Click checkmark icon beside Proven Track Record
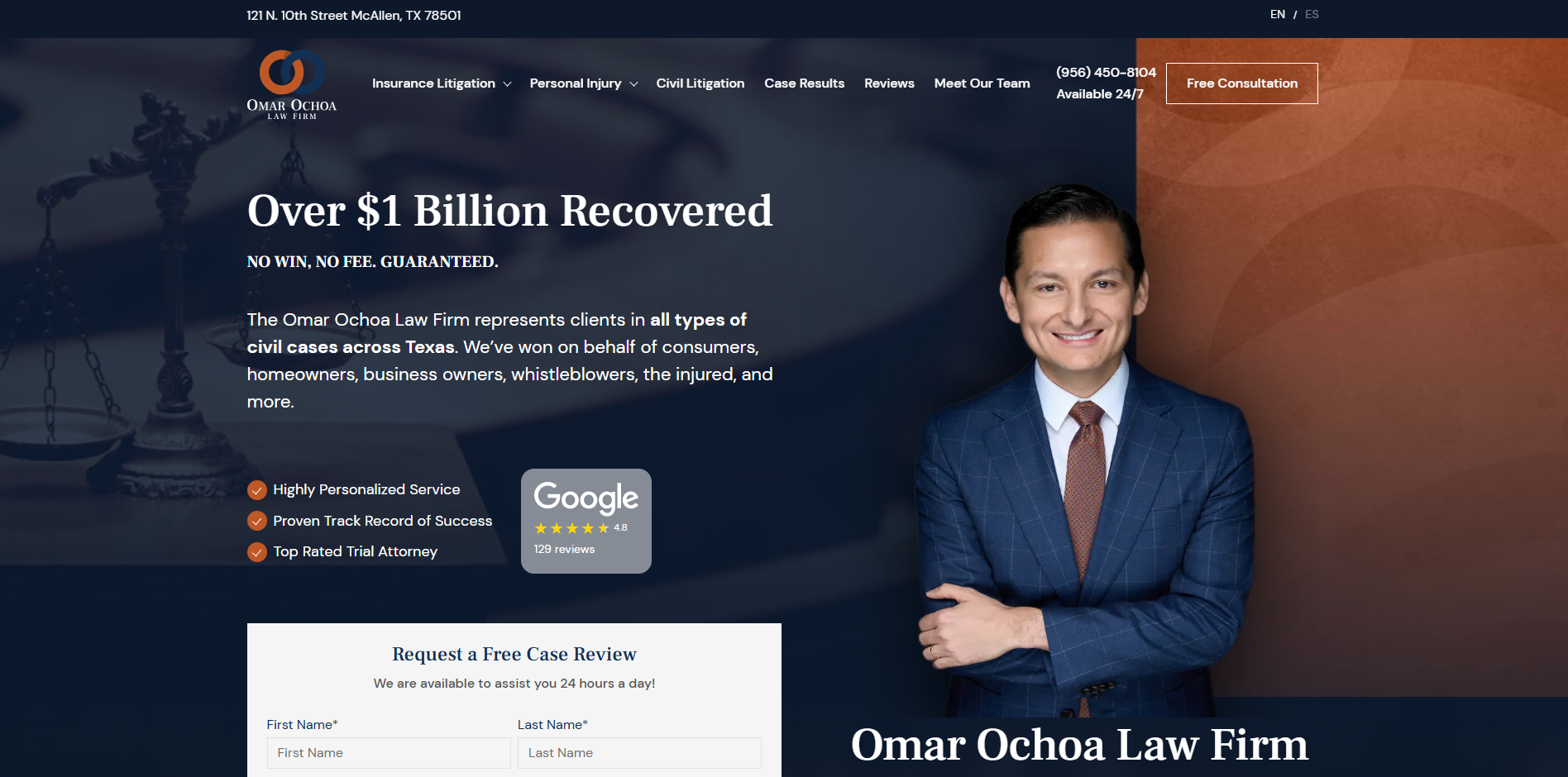This screenshot has width=1568, height=777. point(257,521)
